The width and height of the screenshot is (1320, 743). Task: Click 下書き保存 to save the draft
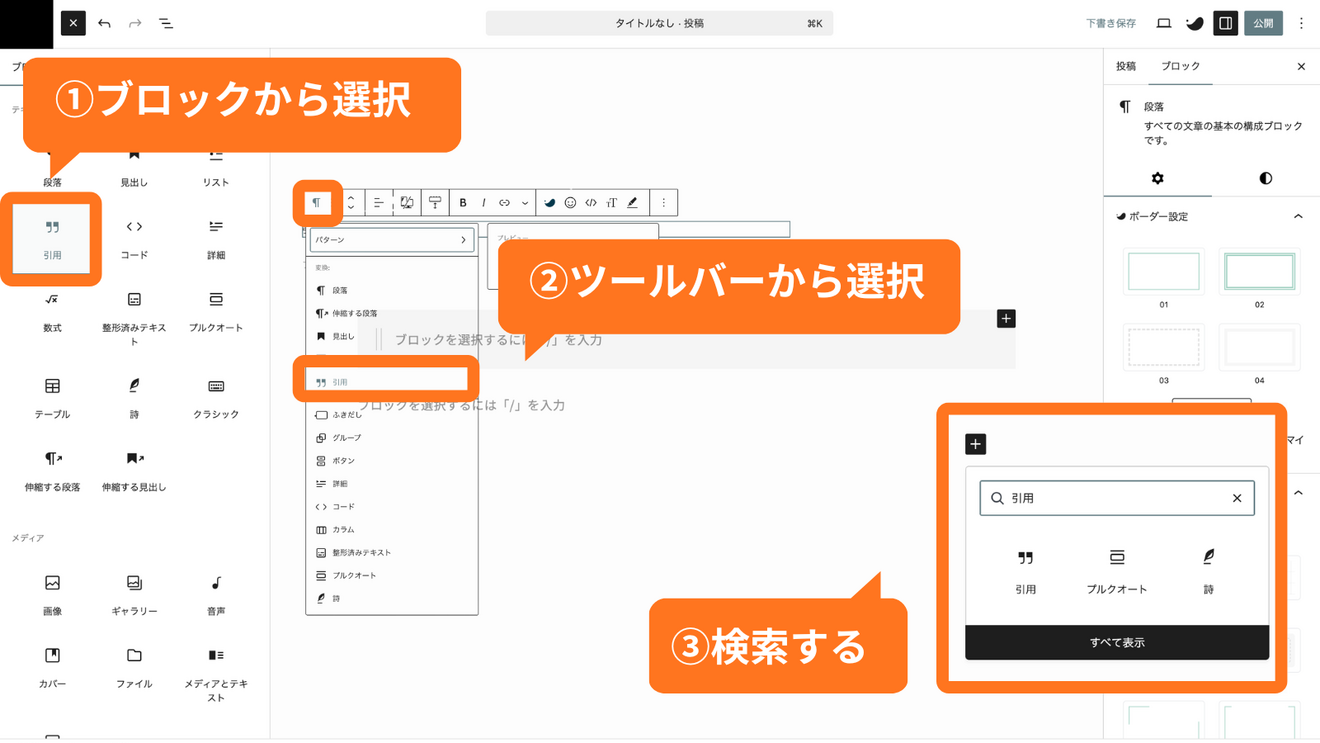[1111, 23]
